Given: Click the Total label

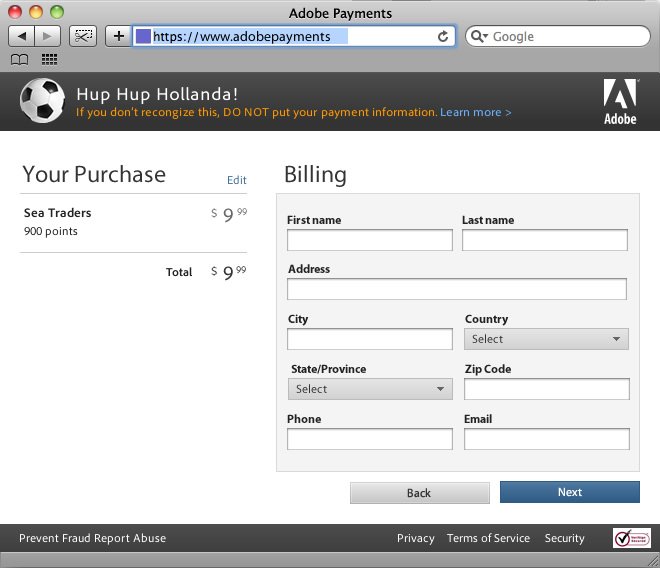Looking at the screenshot, I should click(179, 272).
